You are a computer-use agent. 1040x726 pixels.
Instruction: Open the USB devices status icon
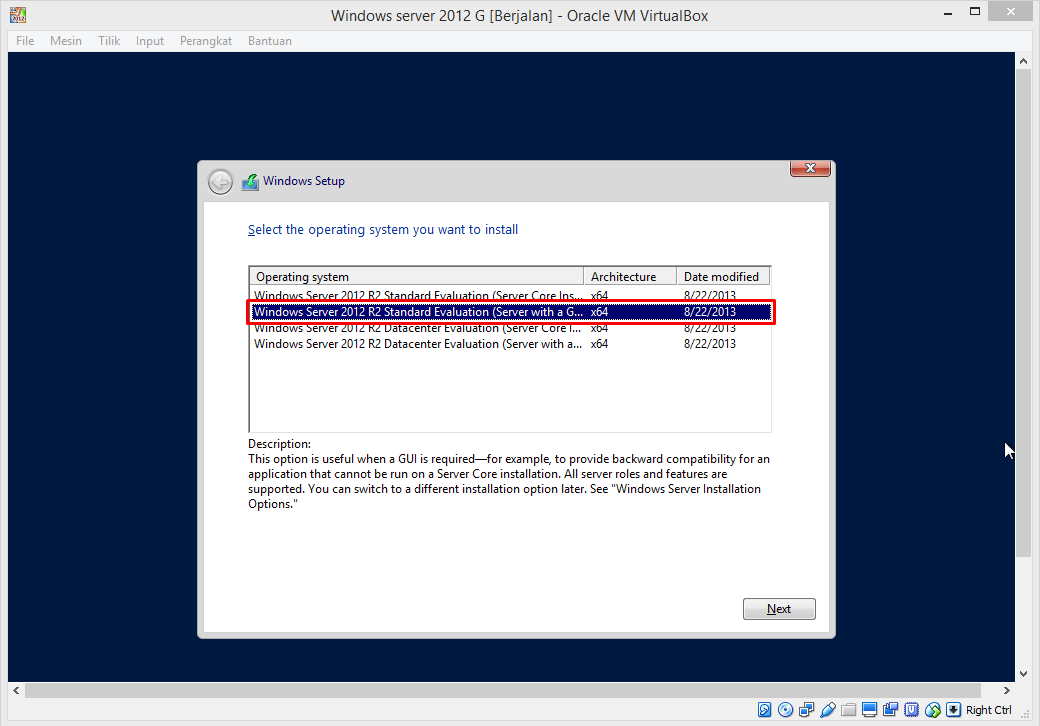pyautogui.click(x=828, y=710)
